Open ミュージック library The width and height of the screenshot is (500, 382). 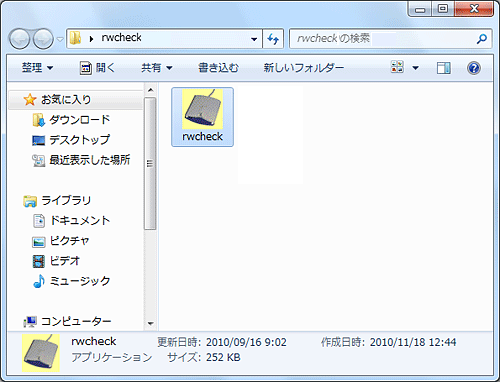(x=80, y=281)
